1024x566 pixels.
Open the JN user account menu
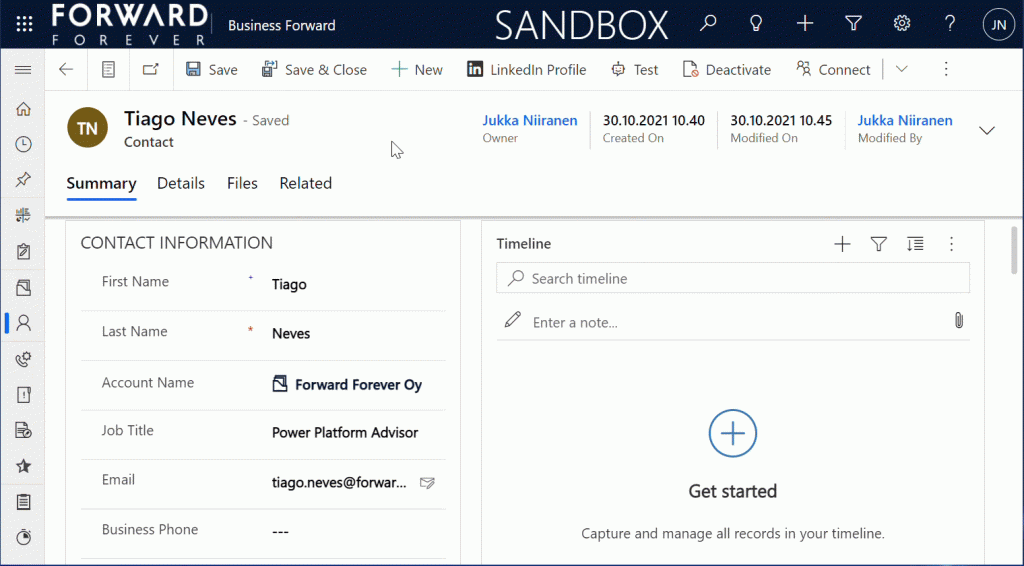[x=999, y=25]
